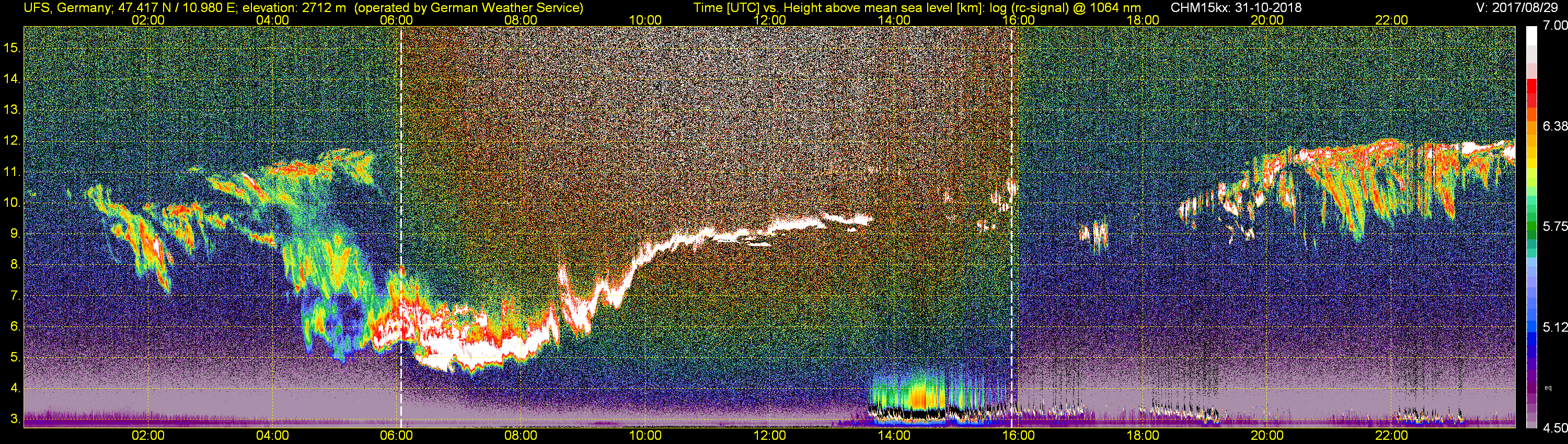Click height axis label '12.'

click(13, 141)
